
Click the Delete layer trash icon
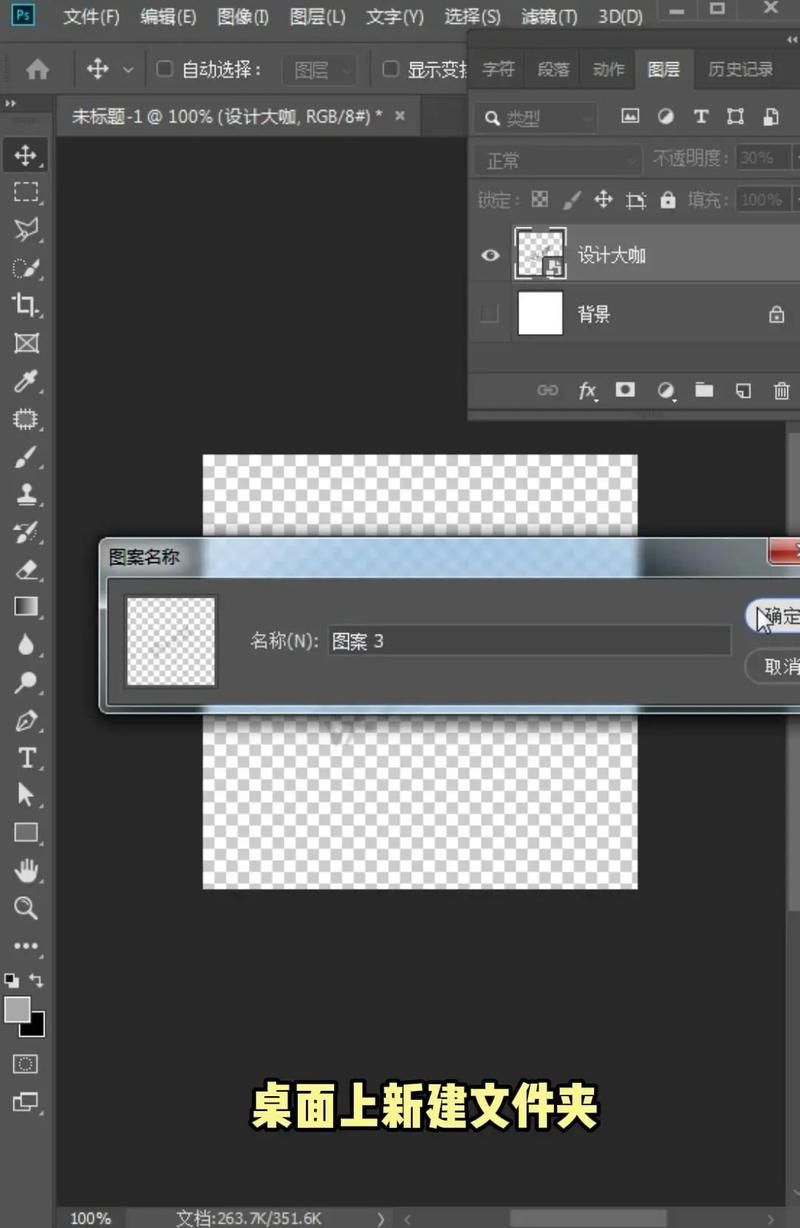click(x=781, y=391)
